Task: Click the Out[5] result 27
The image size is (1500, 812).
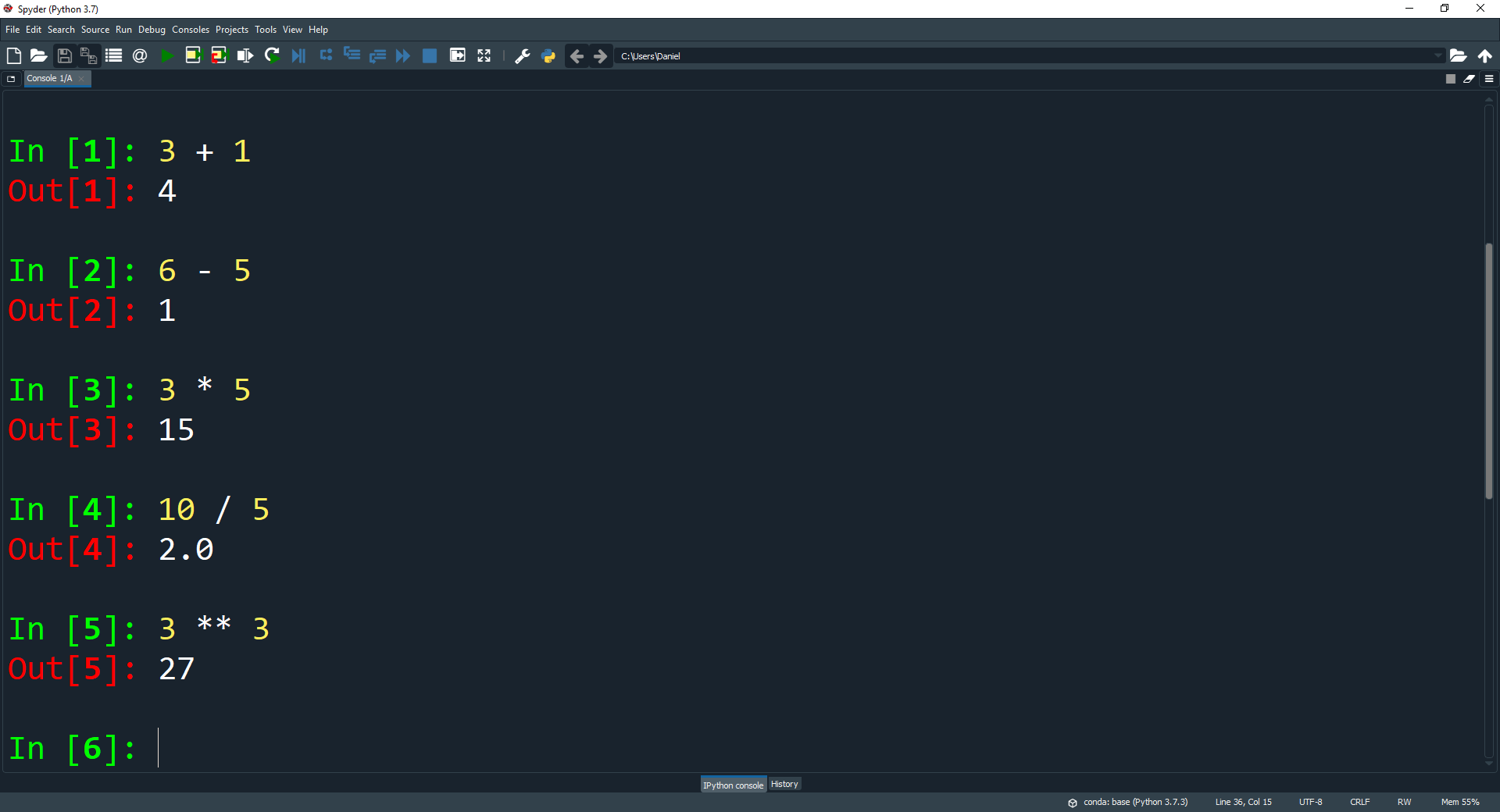Action: (177, 669)
